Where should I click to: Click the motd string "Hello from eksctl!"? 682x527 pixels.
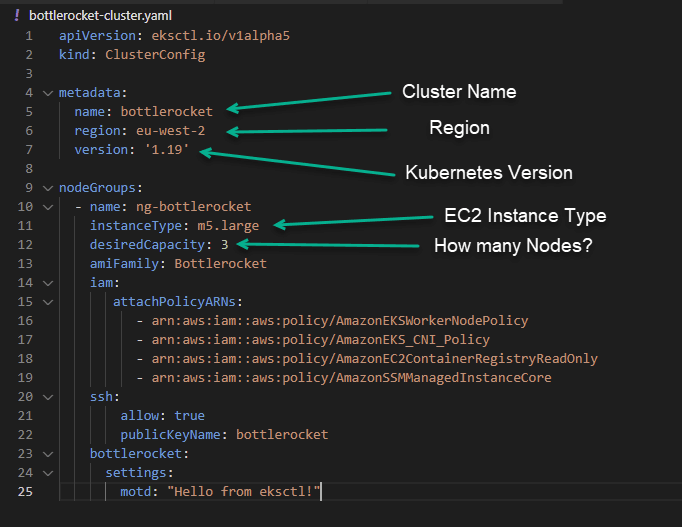(244, 492)
